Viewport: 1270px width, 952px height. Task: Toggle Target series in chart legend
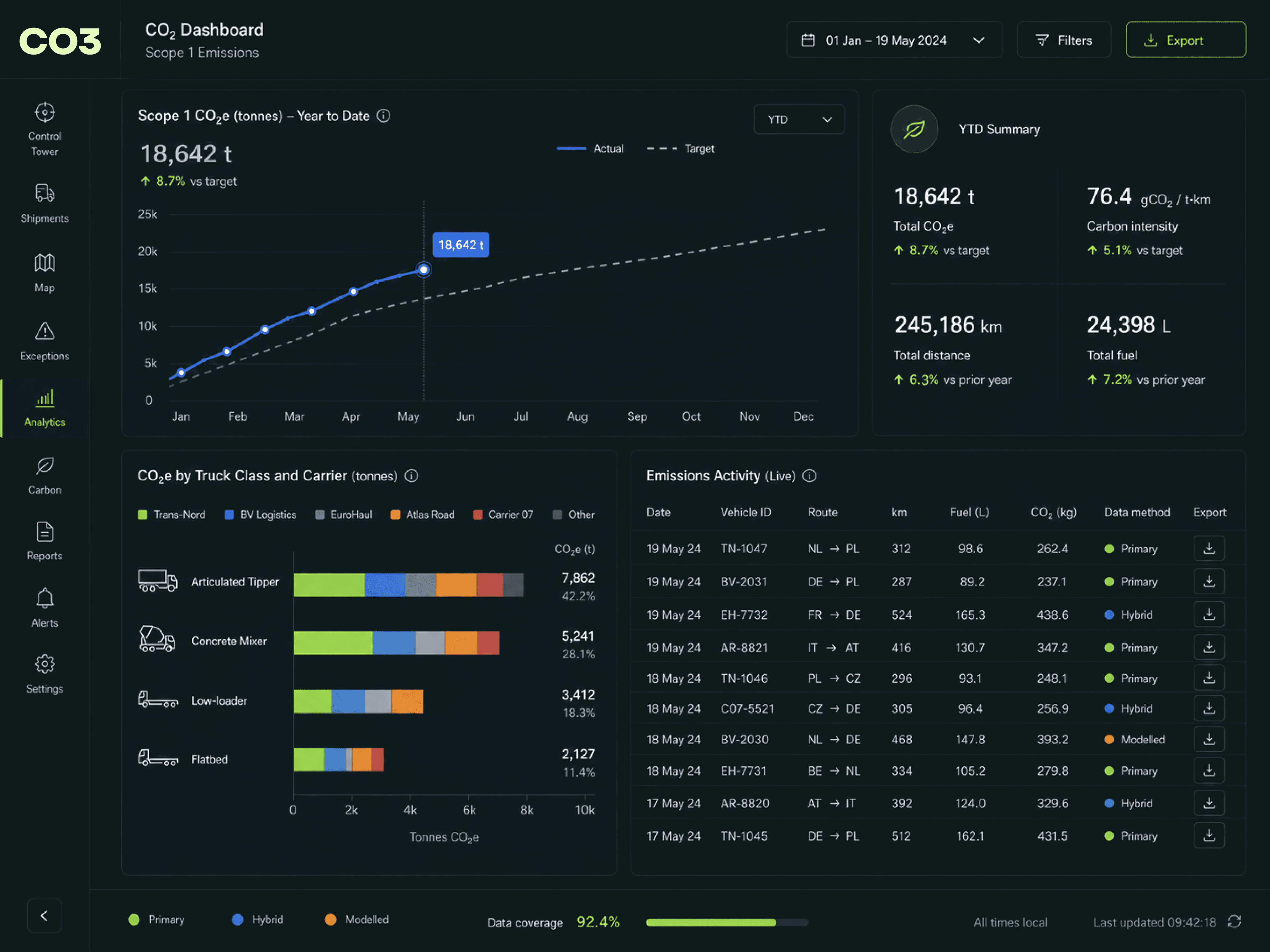[680, 149]
